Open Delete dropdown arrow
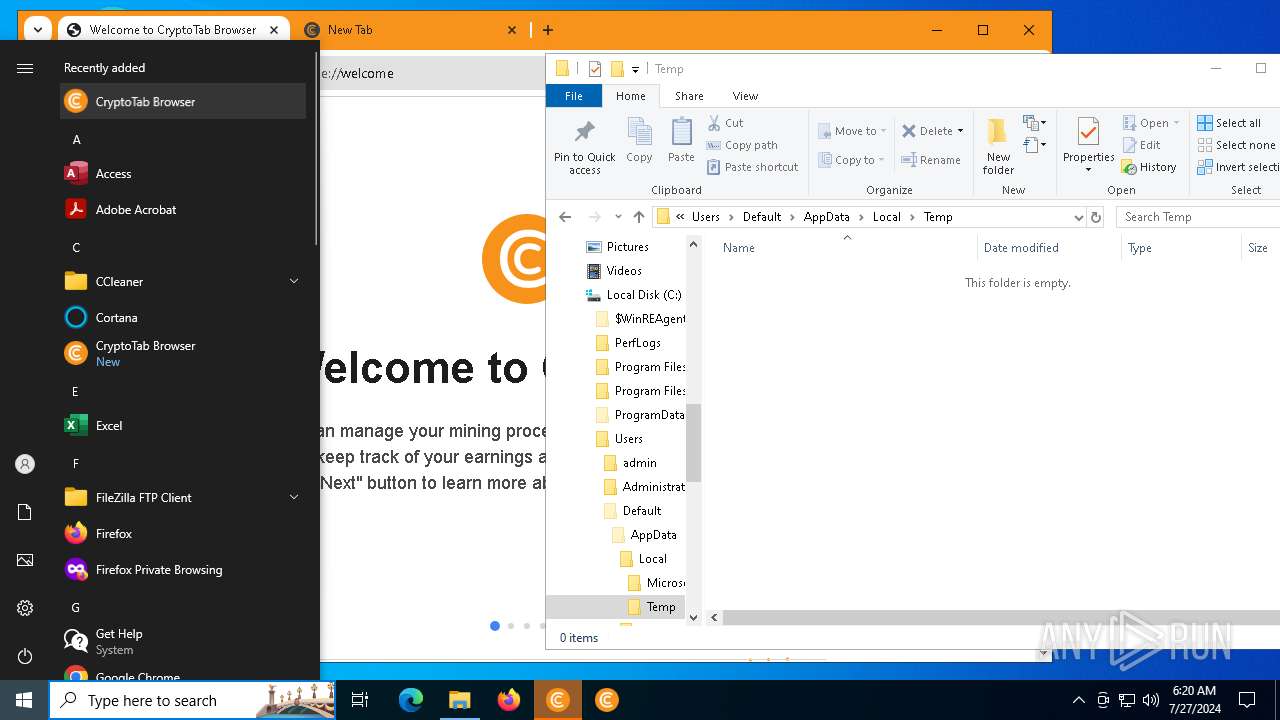1280x720 pixels. 960,131
